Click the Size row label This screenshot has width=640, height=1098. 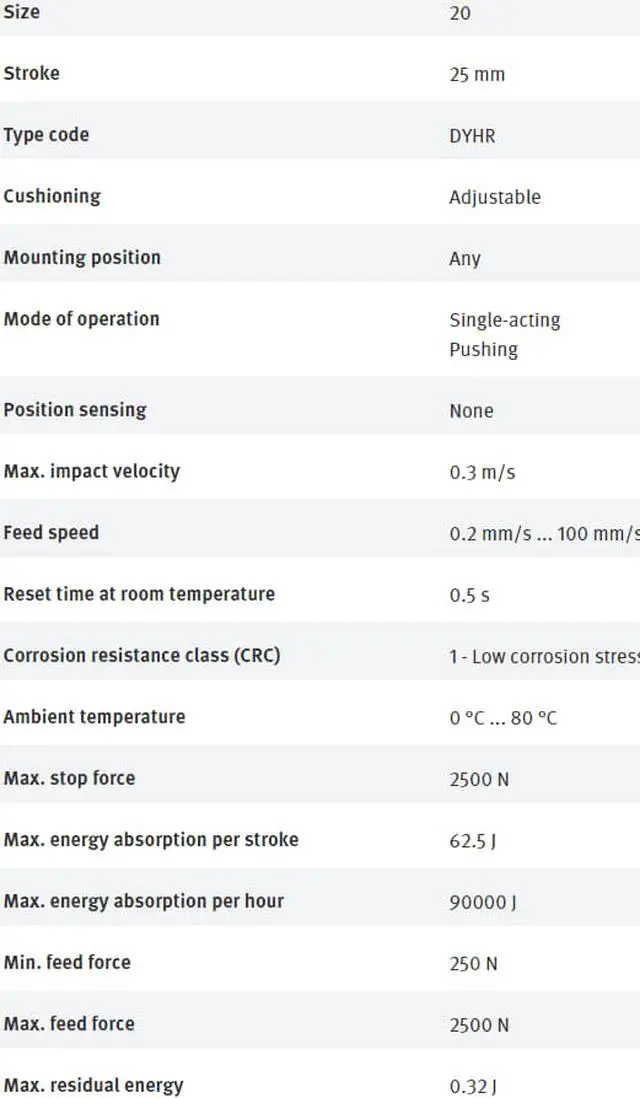(22, 12)
